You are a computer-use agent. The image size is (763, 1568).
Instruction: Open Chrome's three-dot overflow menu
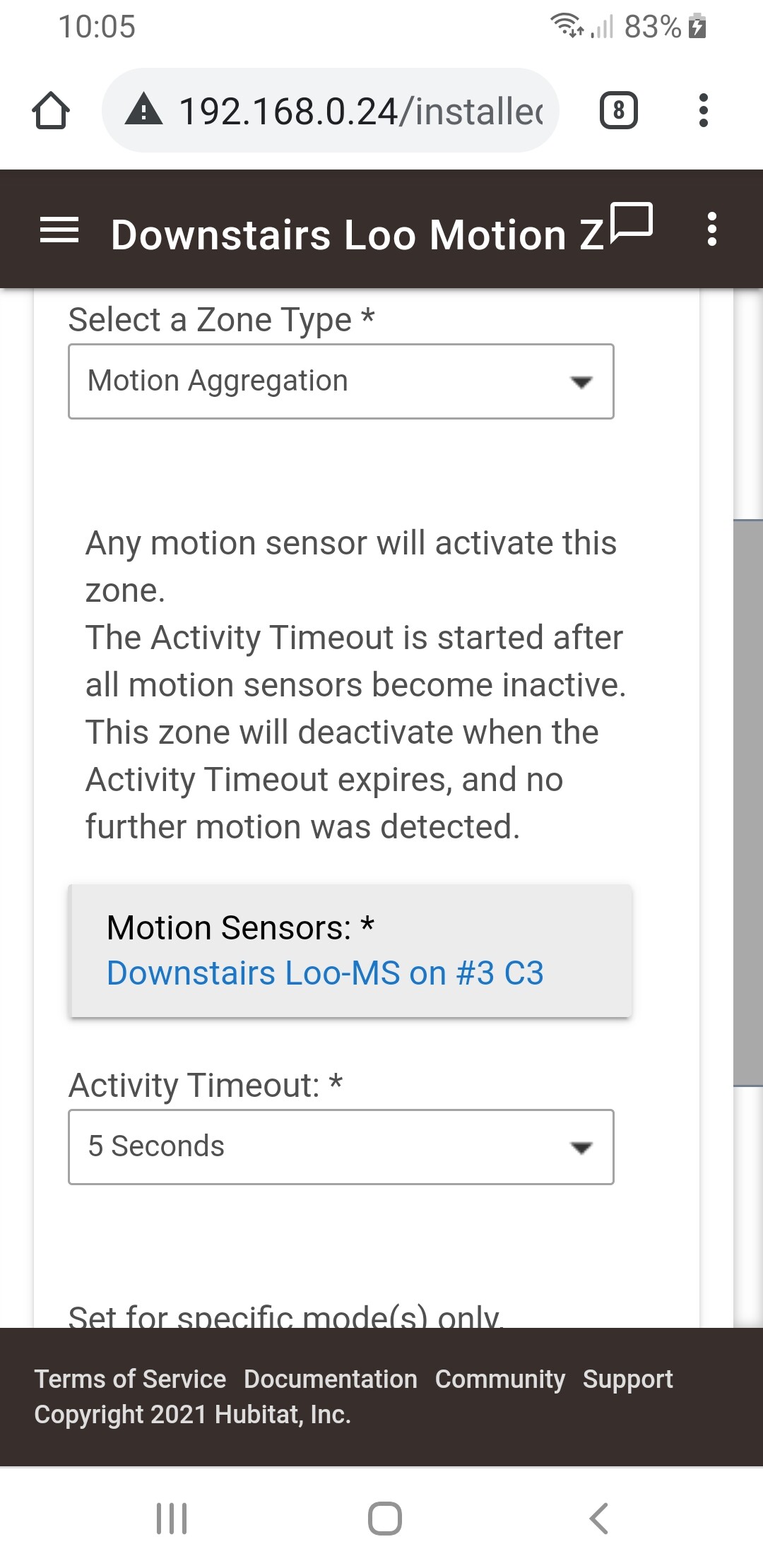coord(703,110)
